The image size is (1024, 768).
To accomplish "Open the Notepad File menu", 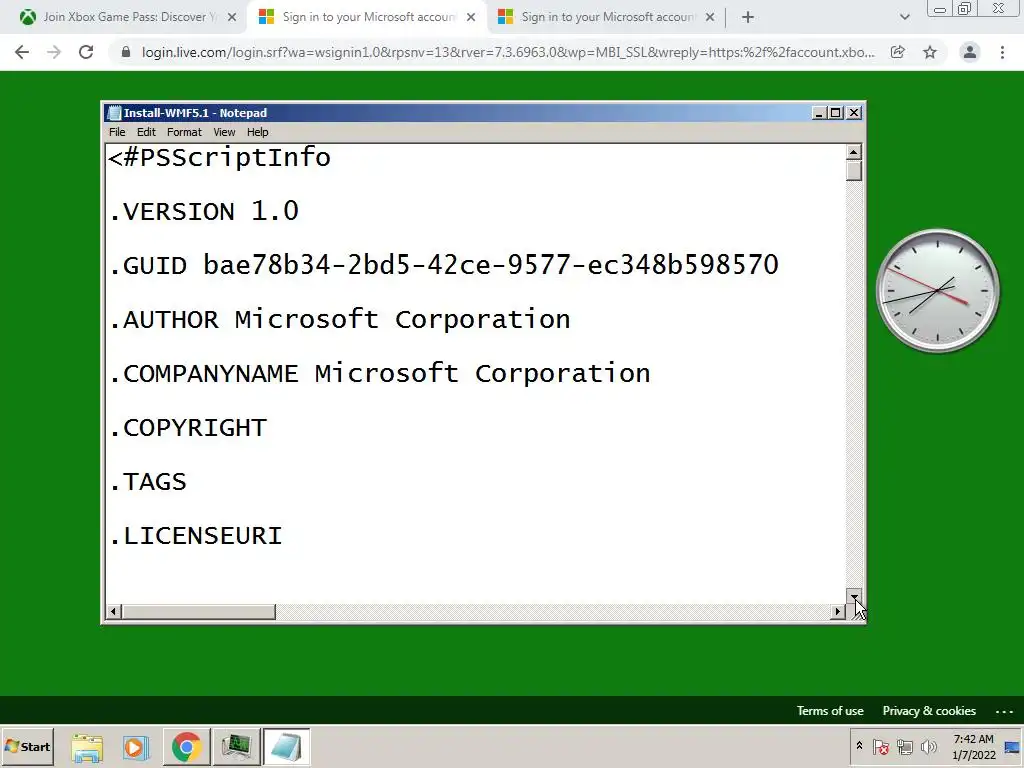I will (x=117, y=132).
